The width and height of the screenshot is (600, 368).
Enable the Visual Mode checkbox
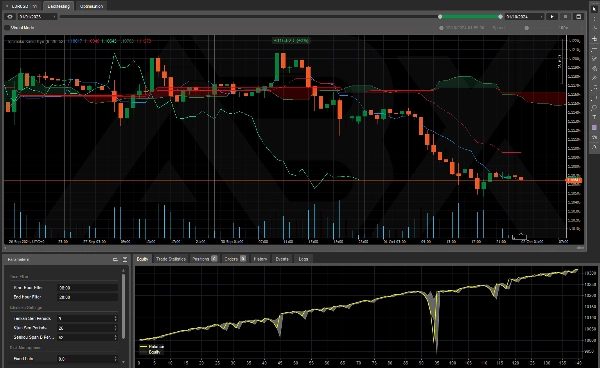pyautogui.click(x=7, y=28)
